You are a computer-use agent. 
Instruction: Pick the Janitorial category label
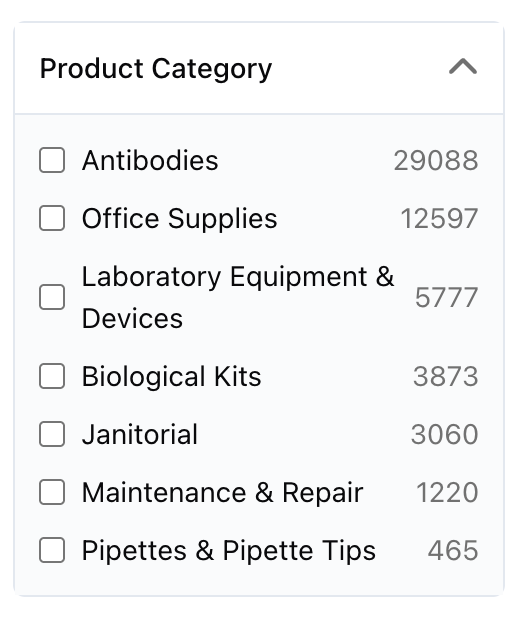coord(140,435)
